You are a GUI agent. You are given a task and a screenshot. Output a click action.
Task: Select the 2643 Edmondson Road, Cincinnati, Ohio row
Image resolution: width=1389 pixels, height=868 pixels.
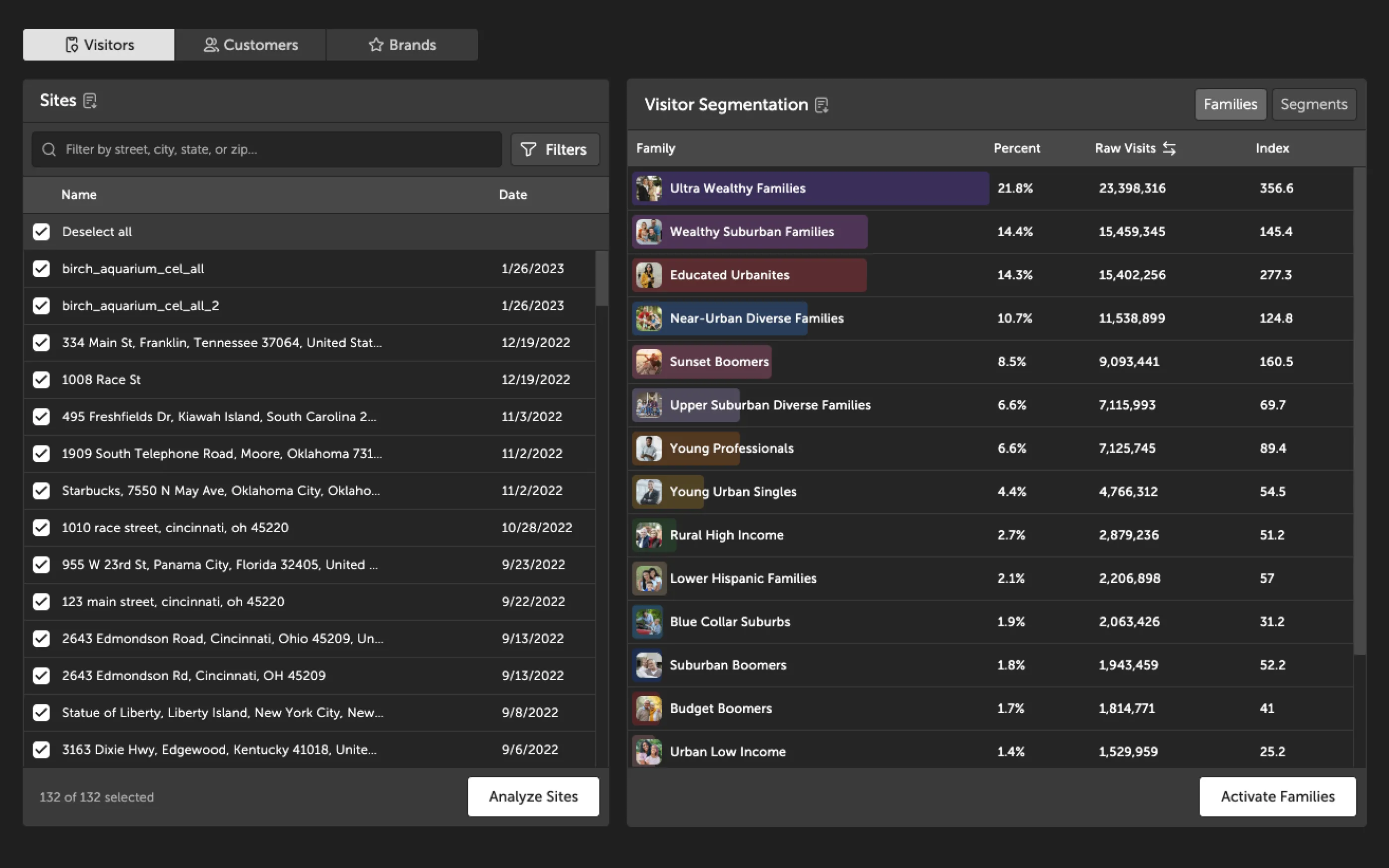(310, 639)
